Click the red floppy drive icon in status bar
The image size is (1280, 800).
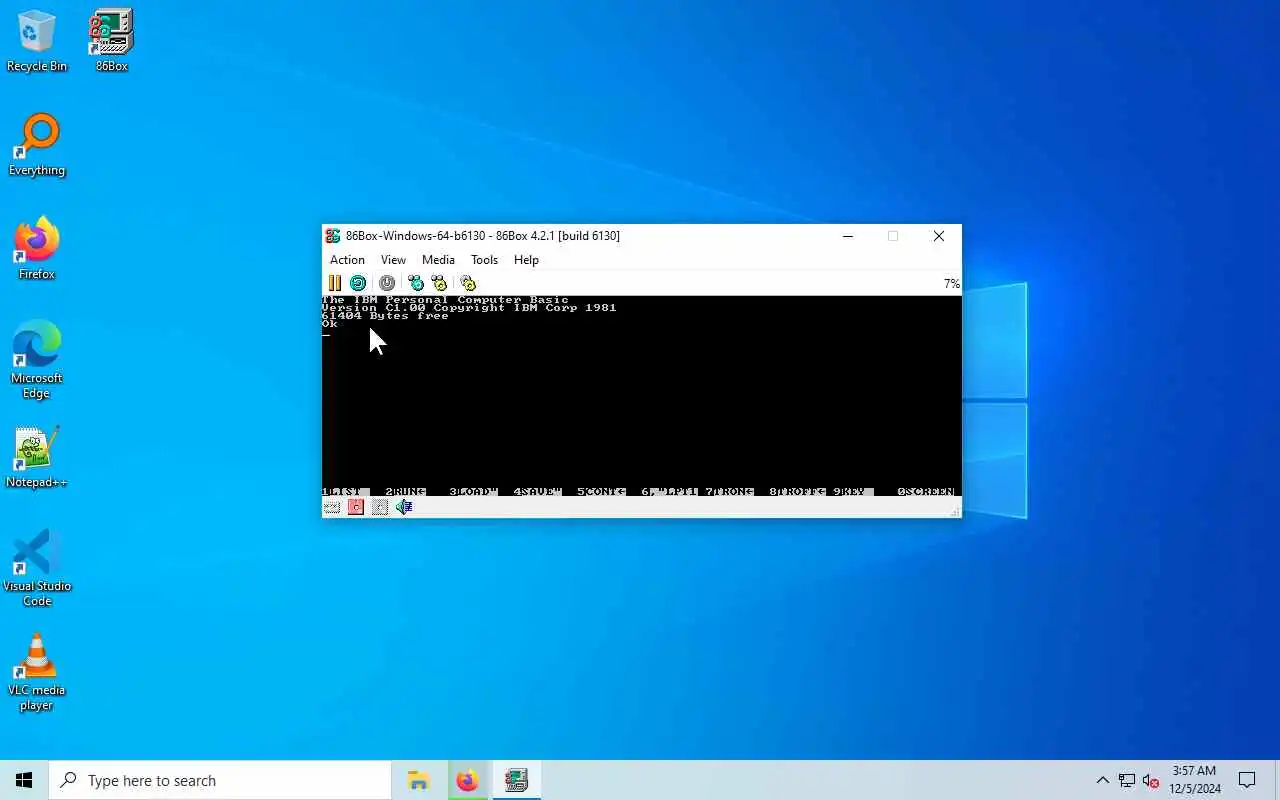[356, 507]
